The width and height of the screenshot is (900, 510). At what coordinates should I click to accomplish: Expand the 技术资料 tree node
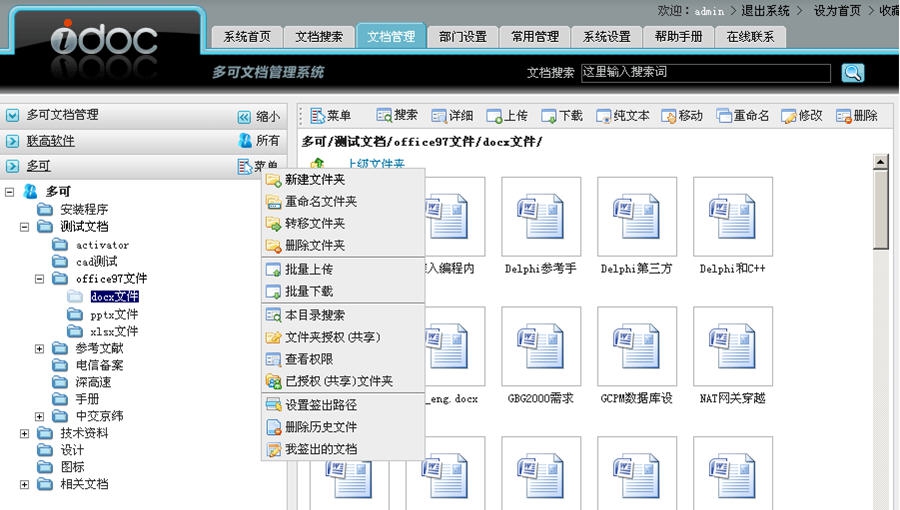[x=24, y=433]
